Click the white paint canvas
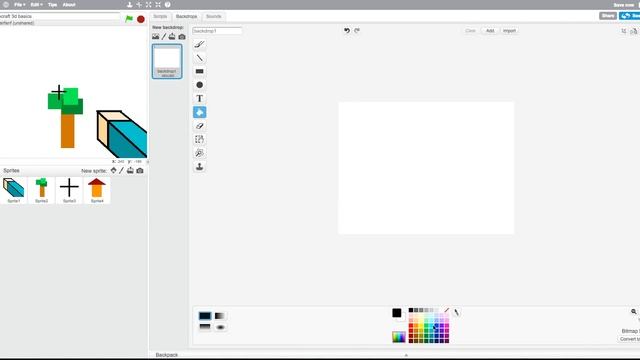This screenshot has width=640, height=360. point(426,168)
